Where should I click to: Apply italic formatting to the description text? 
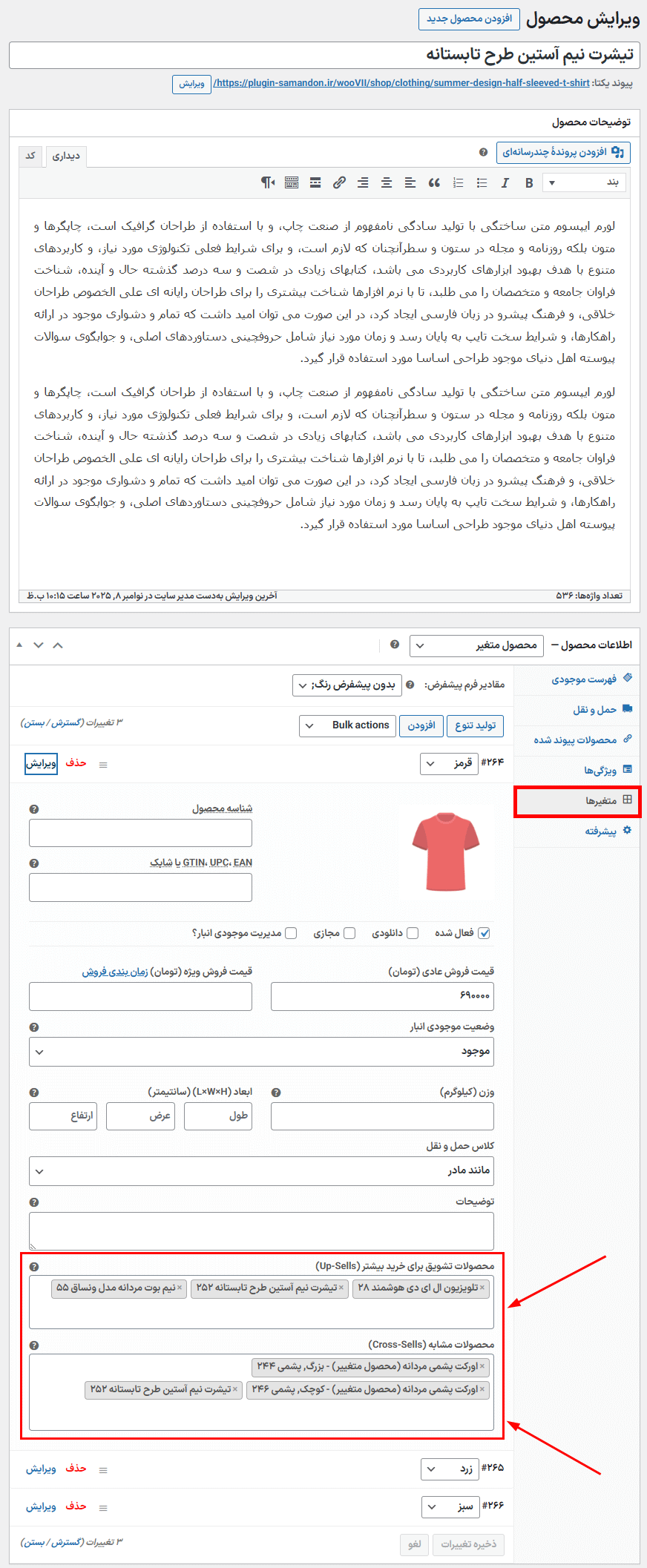click(x=505, y=182)
